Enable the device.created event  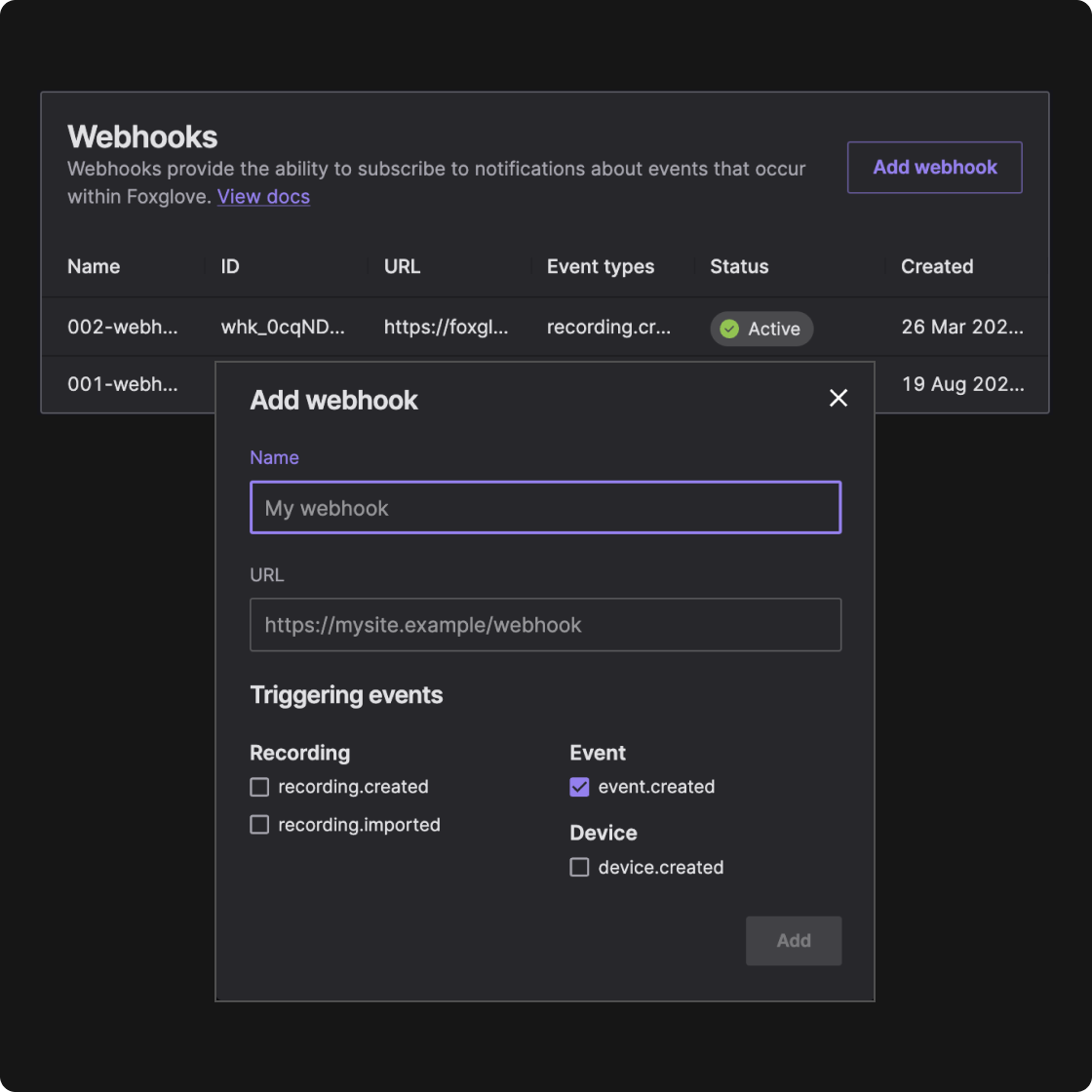[x=579, y=867]
